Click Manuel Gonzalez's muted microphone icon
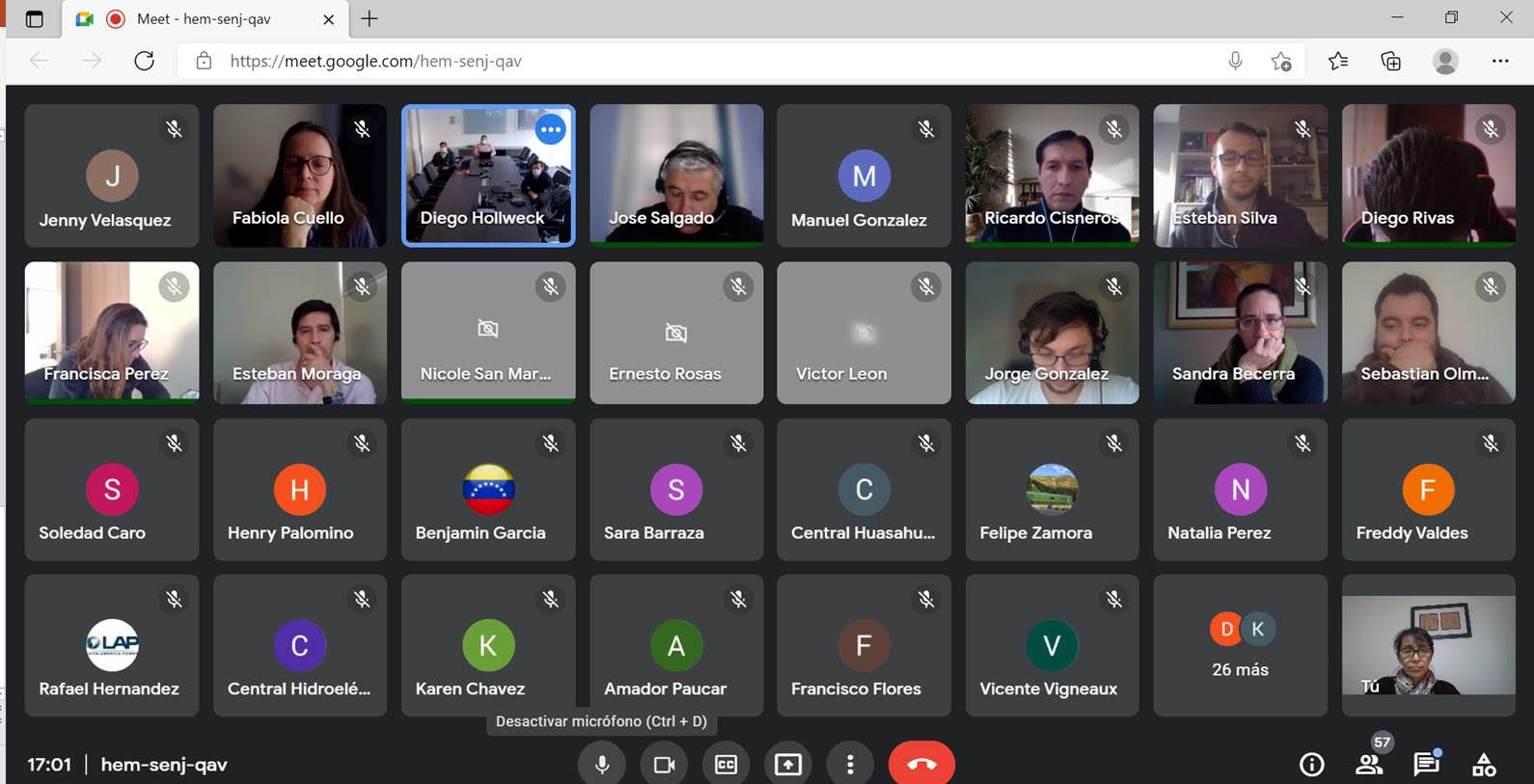The width and height of the screenshot is (1534, 784). tap(926, 129)
